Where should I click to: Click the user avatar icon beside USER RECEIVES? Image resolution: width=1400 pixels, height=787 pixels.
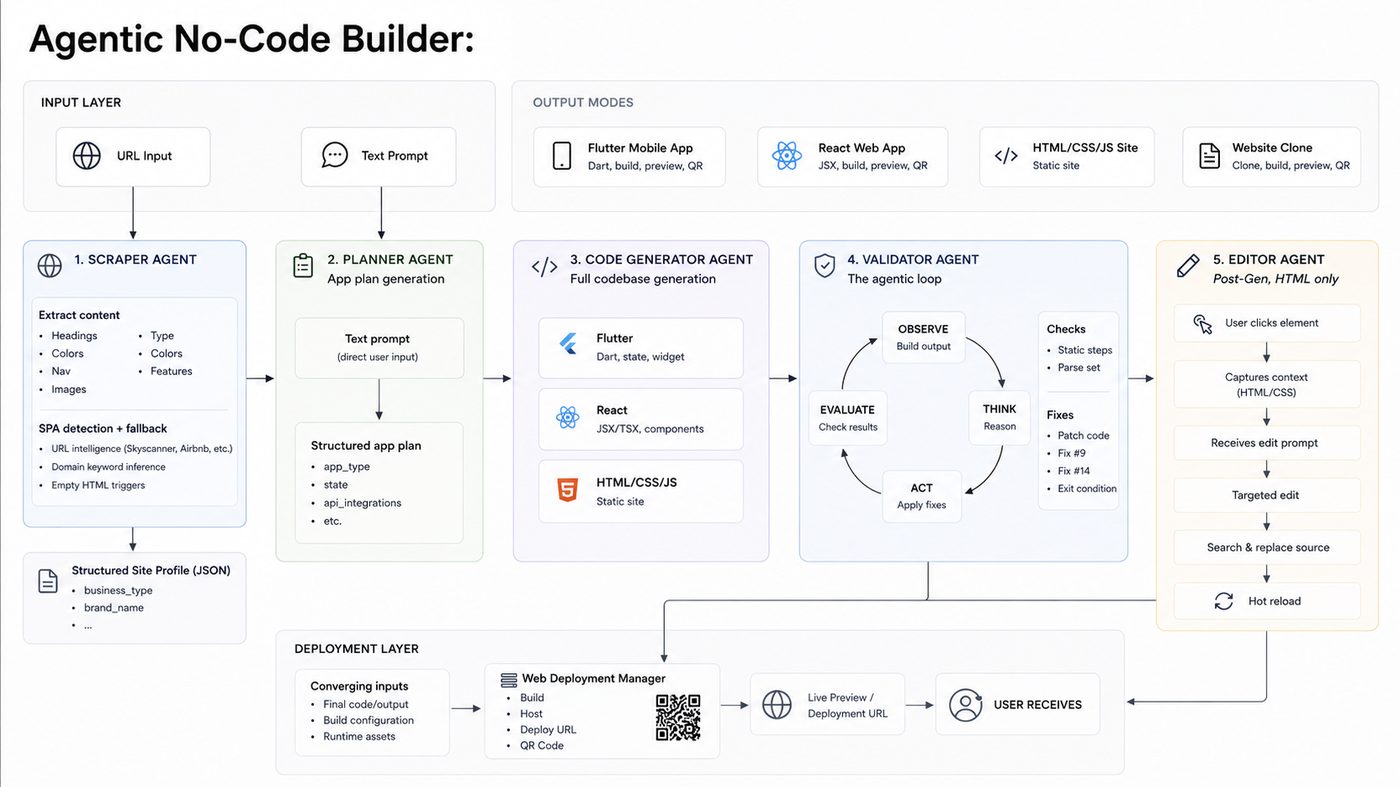(x=965, y=705)
